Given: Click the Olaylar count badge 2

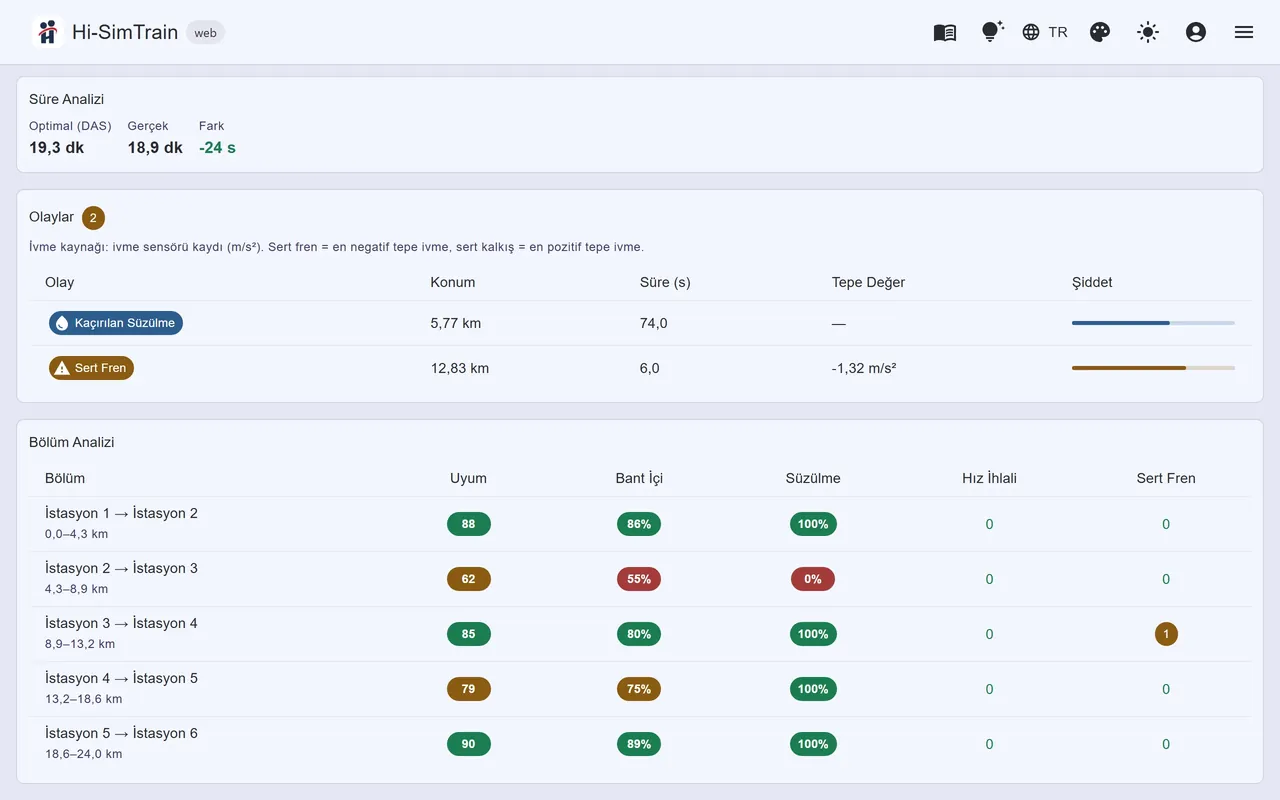Looking at the screenshot, I should point(93,218).
